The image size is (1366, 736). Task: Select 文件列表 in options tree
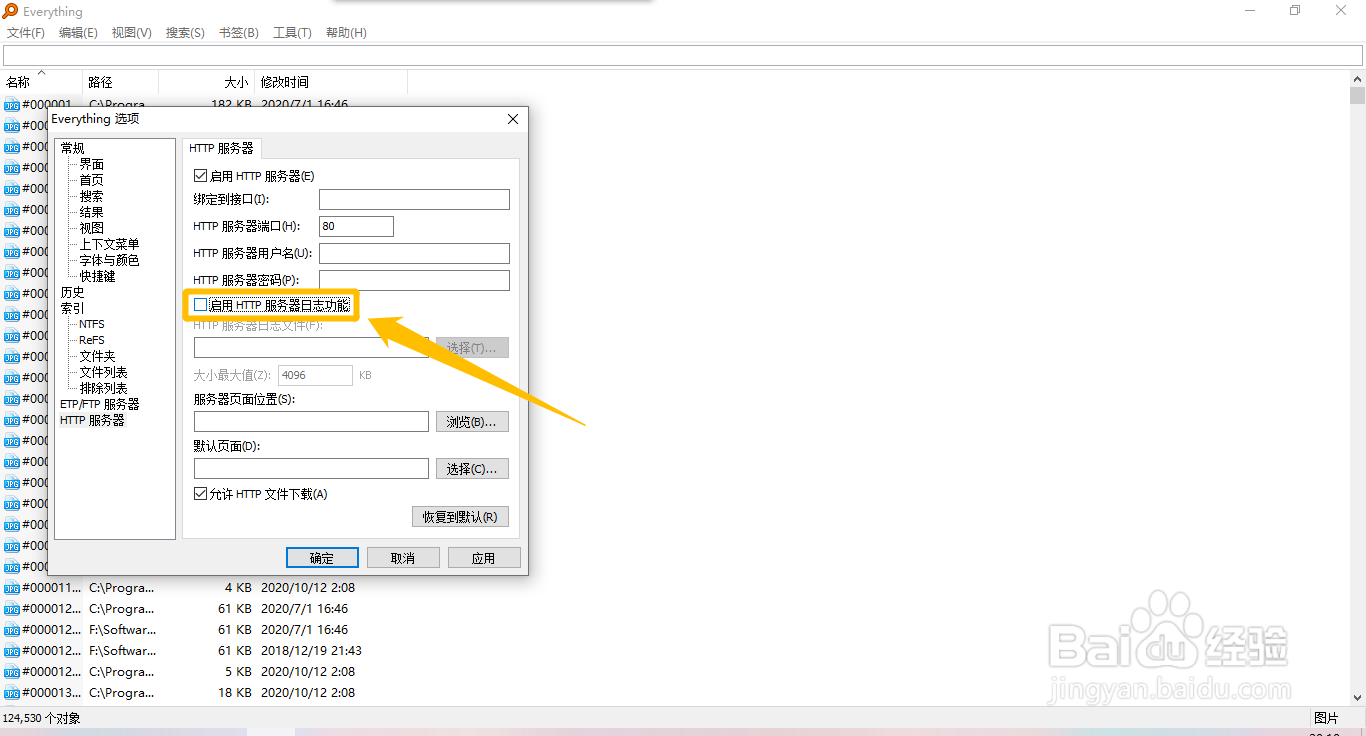click(x=103, y=372)
